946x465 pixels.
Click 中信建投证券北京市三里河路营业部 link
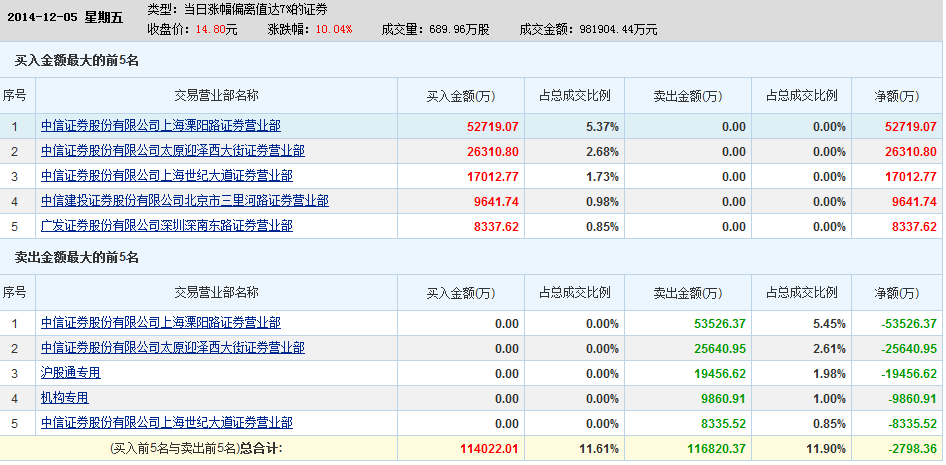click(184, 201)
